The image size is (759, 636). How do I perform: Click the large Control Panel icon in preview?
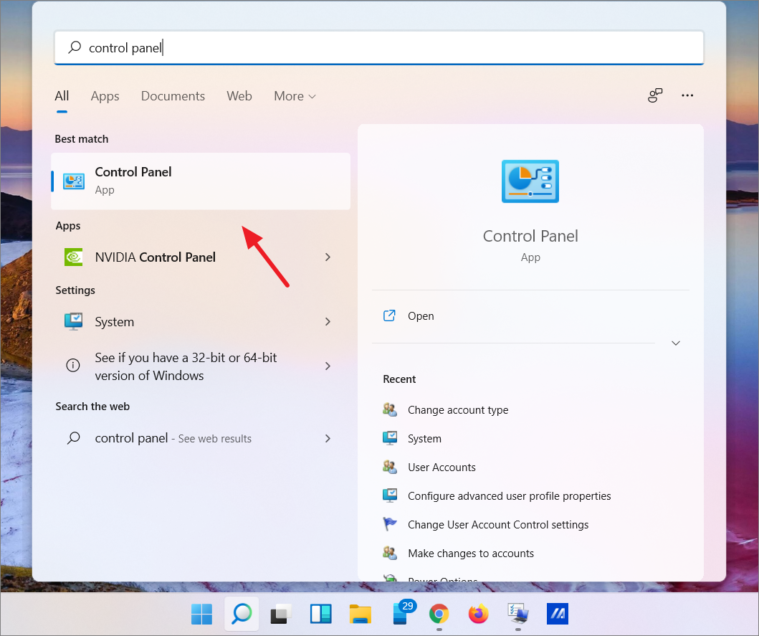pos(530,181)
